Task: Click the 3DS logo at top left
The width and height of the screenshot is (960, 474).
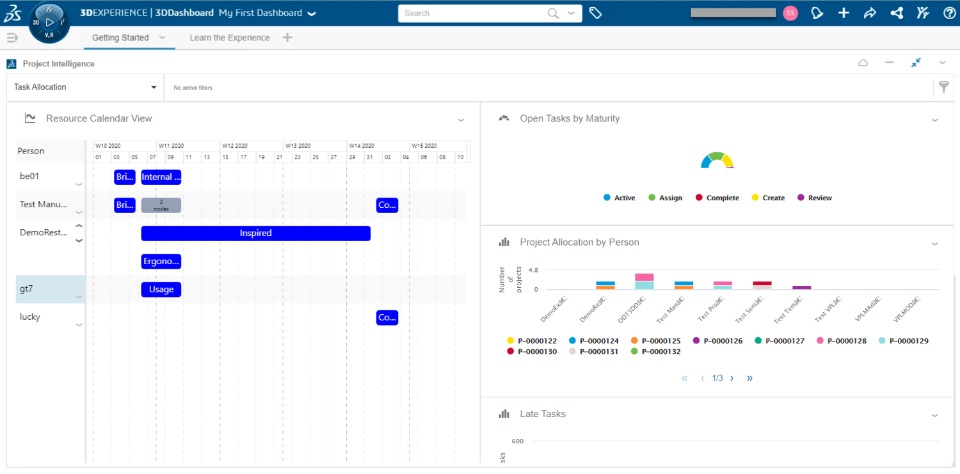Action: (x=13, y=13)
